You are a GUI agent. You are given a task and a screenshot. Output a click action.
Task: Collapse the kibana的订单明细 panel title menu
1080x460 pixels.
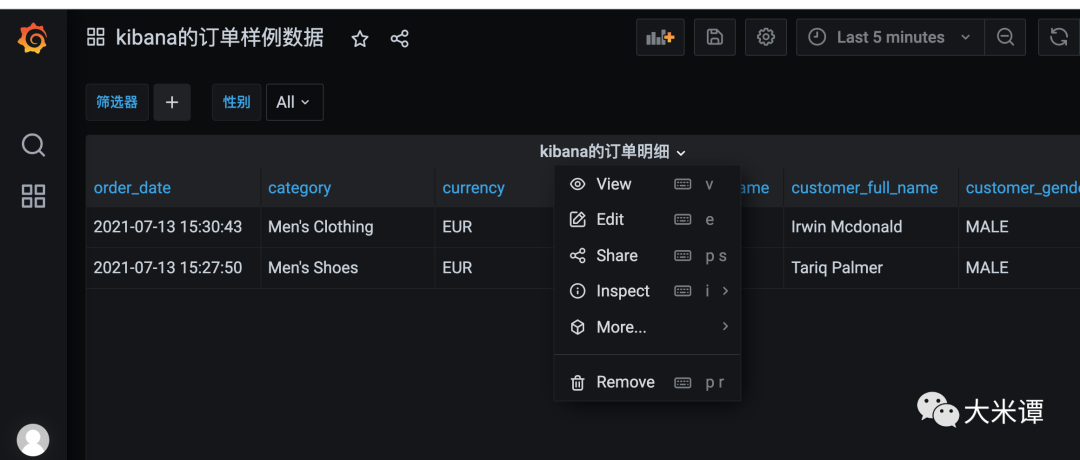(x=613, y=152)
